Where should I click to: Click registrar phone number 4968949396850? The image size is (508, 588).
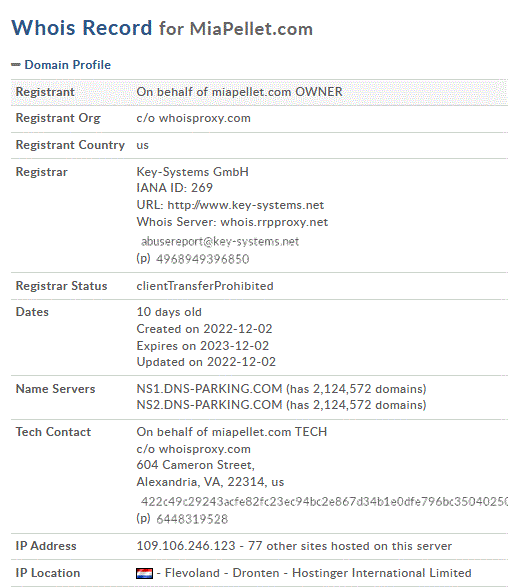(x=202, y=259)
